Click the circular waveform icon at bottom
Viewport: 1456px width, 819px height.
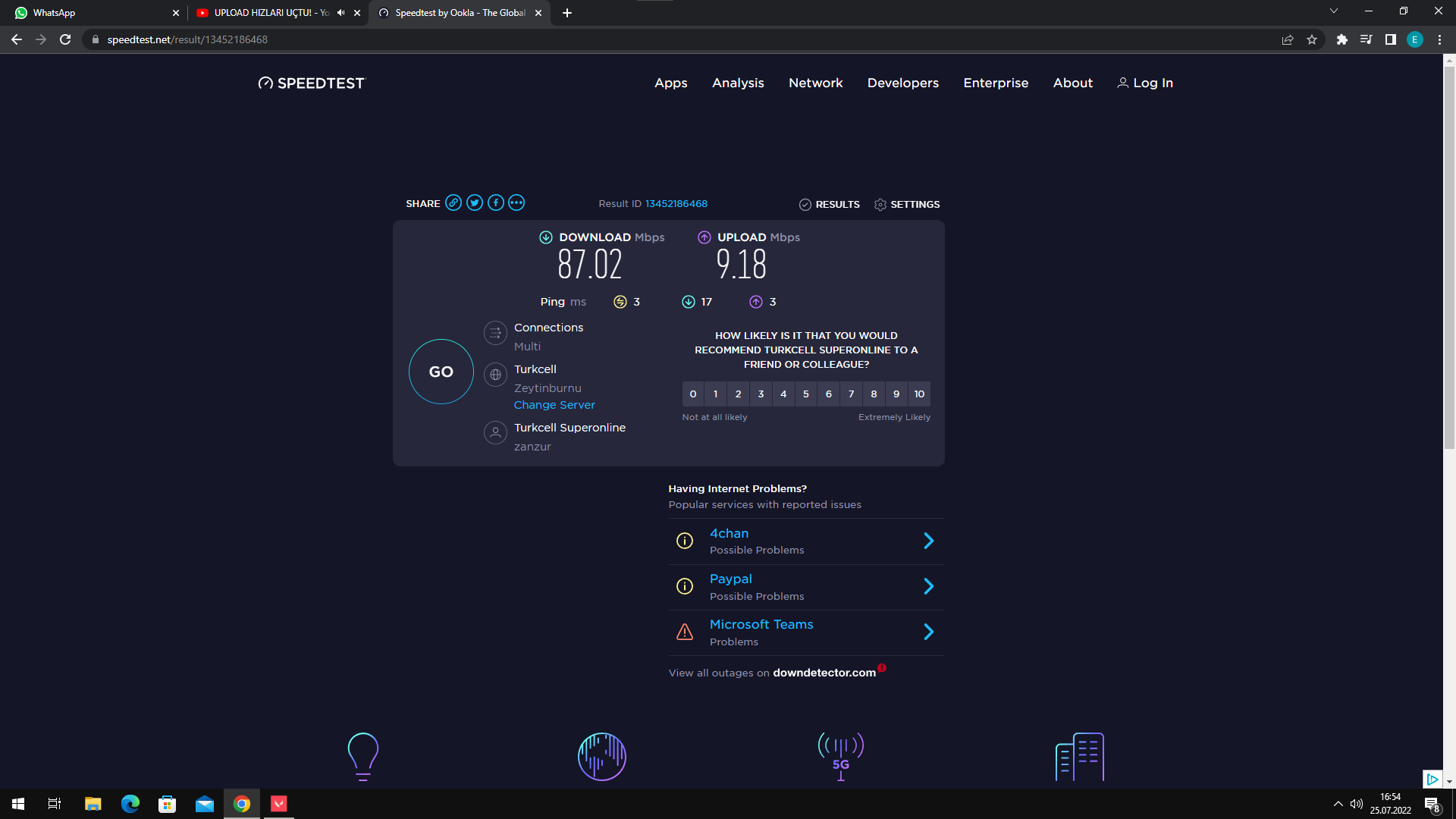(x=602, y=757)
